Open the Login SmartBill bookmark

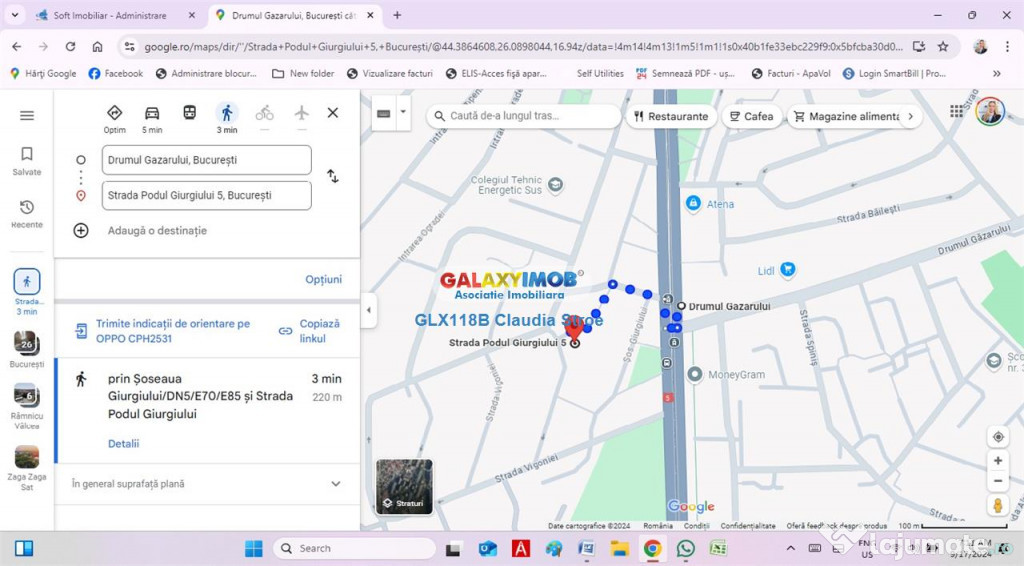coord(894,74)
